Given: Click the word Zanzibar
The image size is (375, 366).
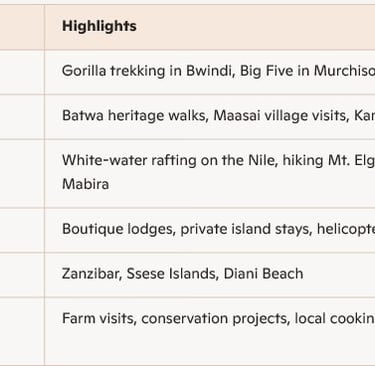Looking at the screenshot, I should pyautogui.click(x=91, y=274).
